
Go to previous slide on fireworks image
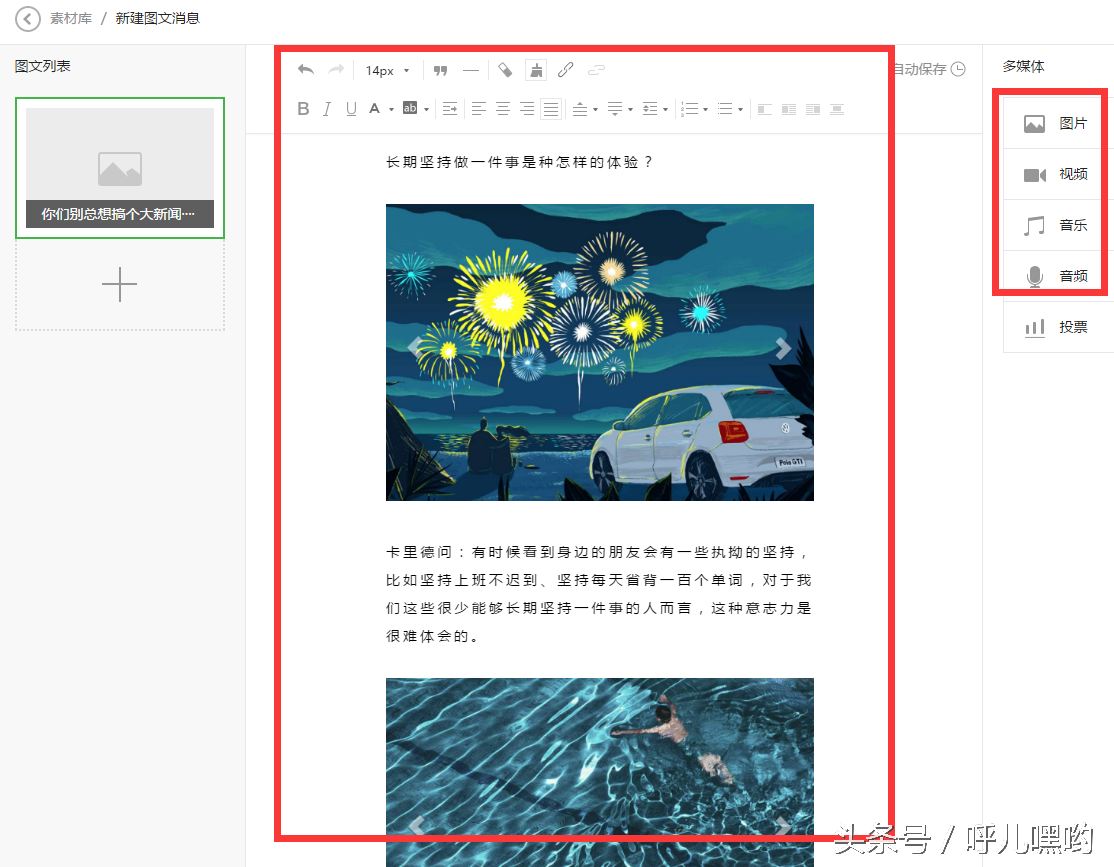coord(416,348)
